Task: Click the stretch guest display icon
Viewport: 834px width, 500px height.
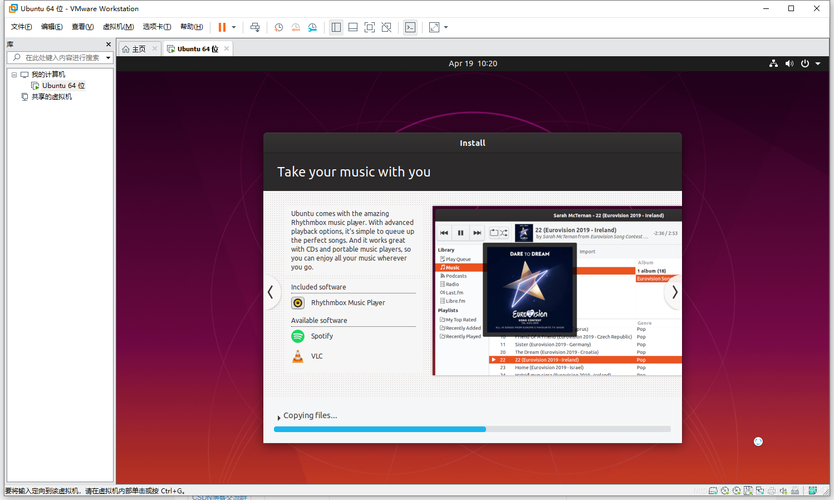Action: pos(435,27)
